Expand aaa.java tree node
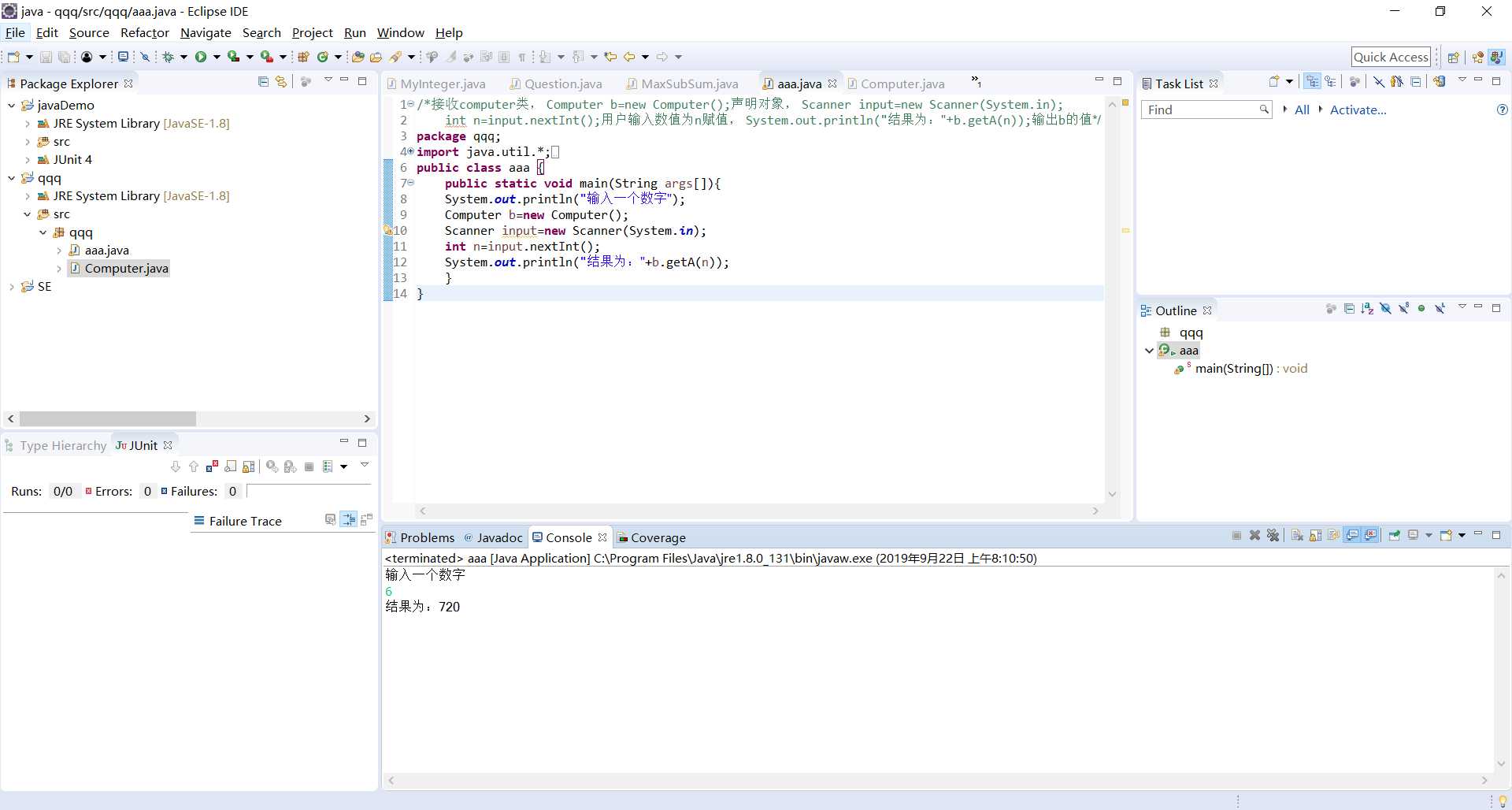The image size is (1512, 810). coord(59,251)
